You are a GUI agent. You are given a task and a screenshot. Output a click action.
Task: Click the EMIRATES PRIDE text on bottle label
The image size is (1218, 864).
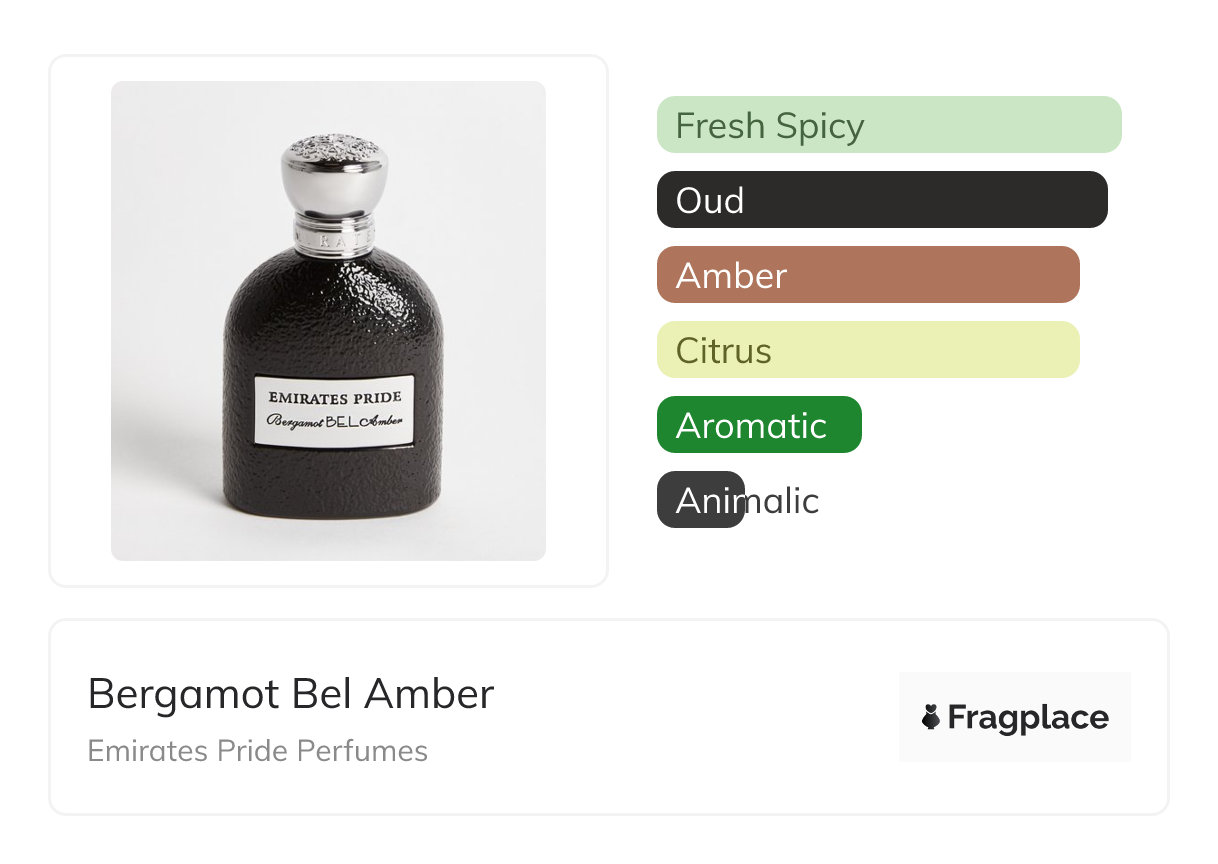pyautogui.click(x=334, y=398)
